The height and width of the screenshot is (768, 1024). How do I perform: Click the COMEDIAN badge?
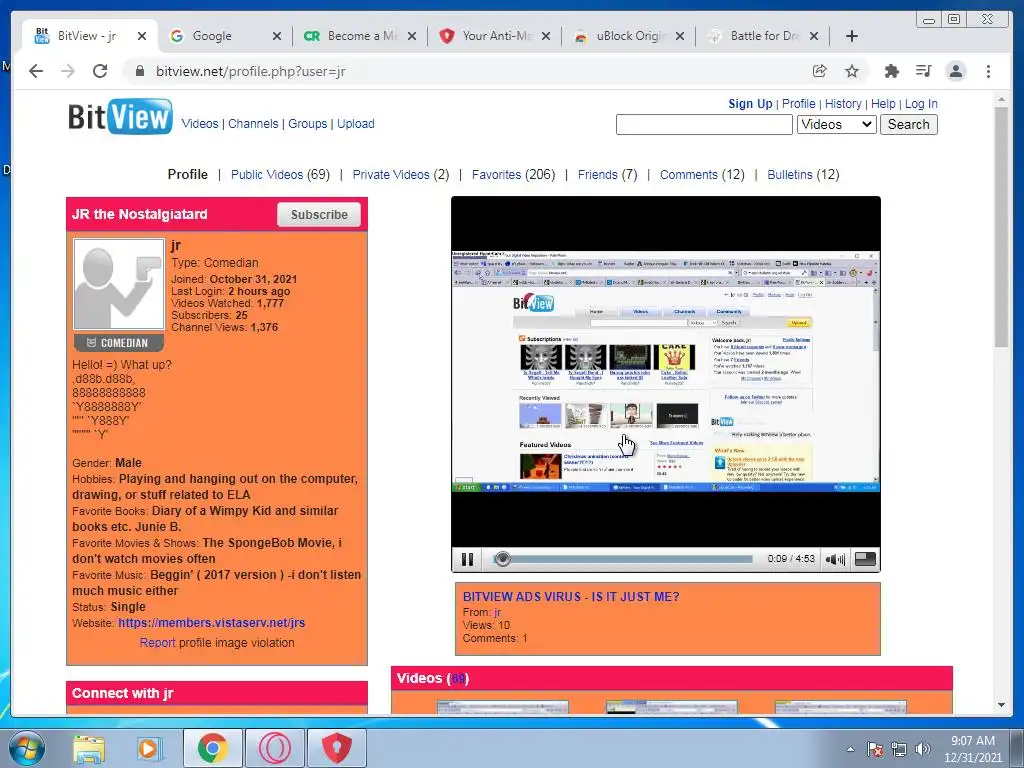[119, 343]
